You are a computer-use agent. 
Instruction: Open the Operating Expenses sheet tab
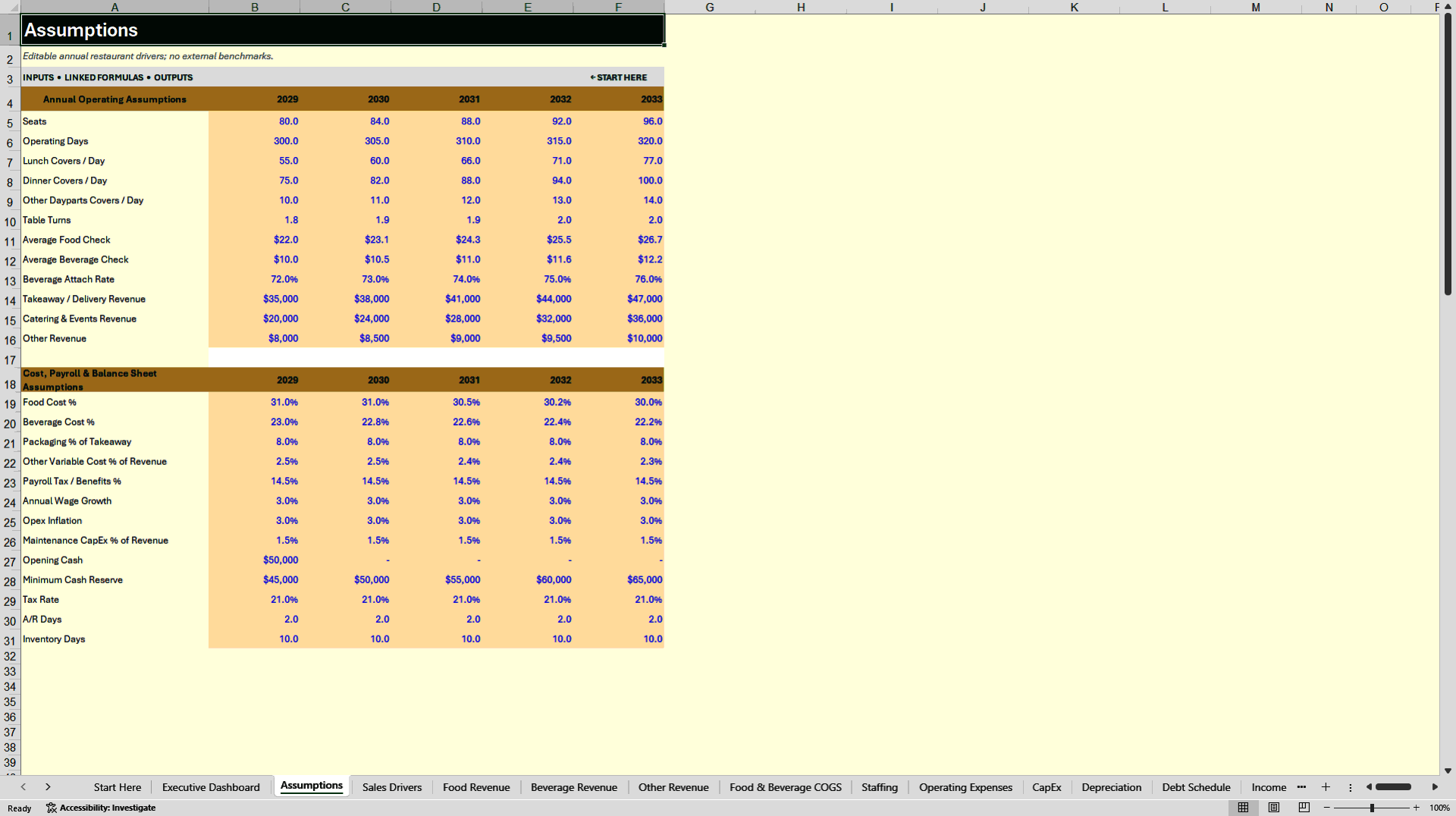tap(965, 787)
